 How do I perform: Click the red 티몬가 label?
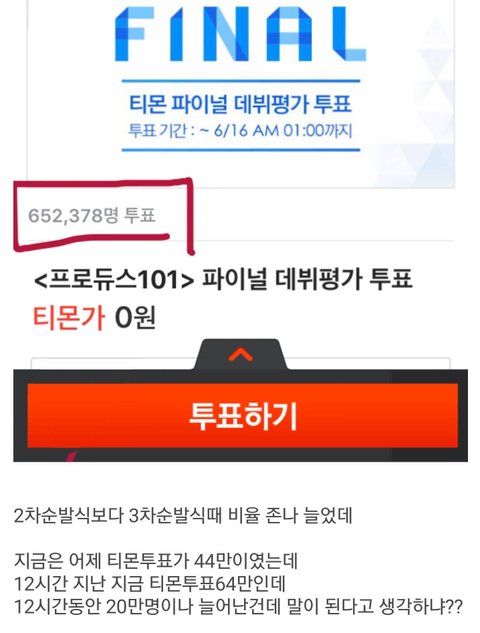[x=69, y=318]
